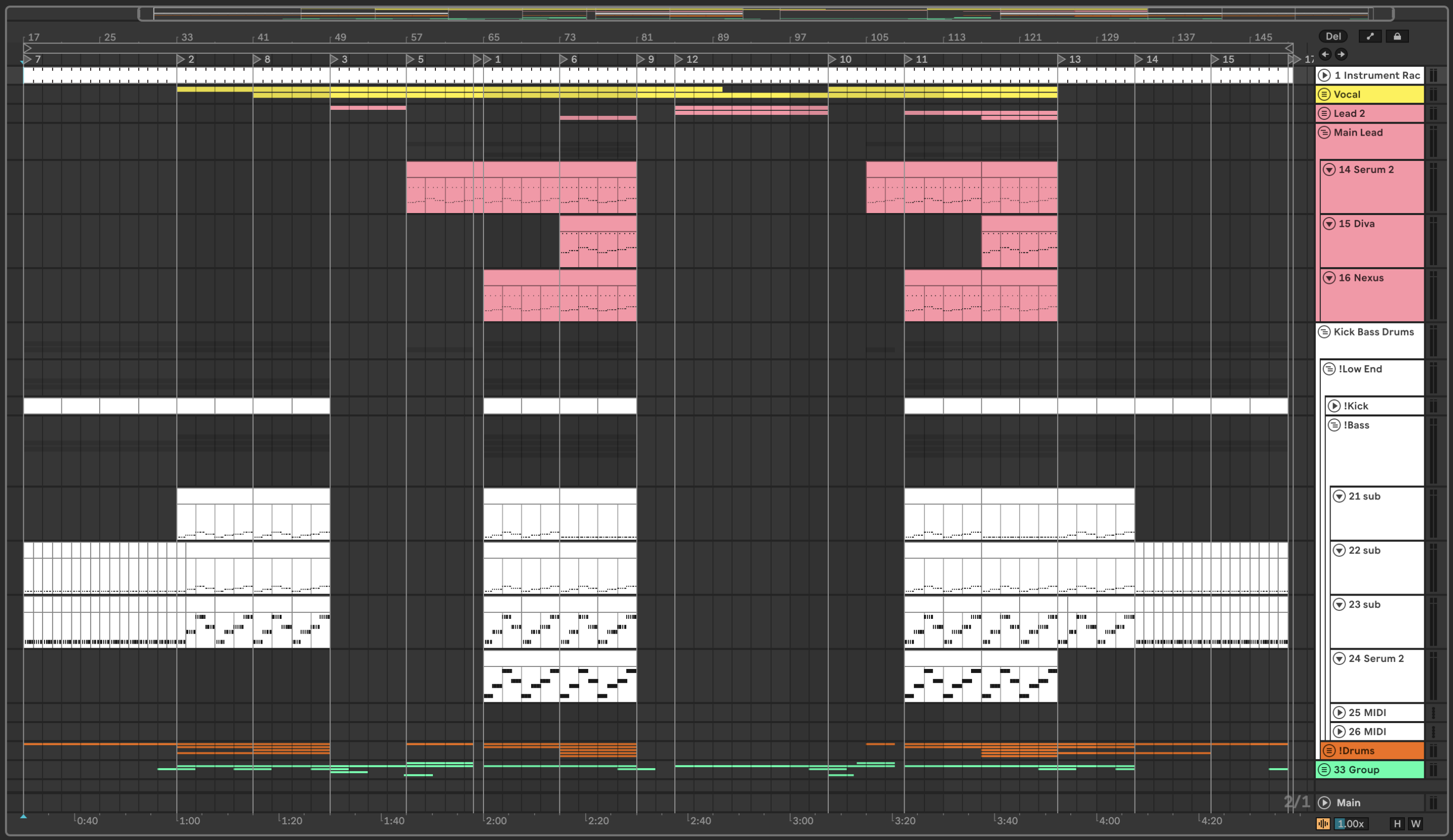This screenshot has width=1453, height=840.
Task: Toggle the orange waveform follow button
Action: pos(1323,824)
